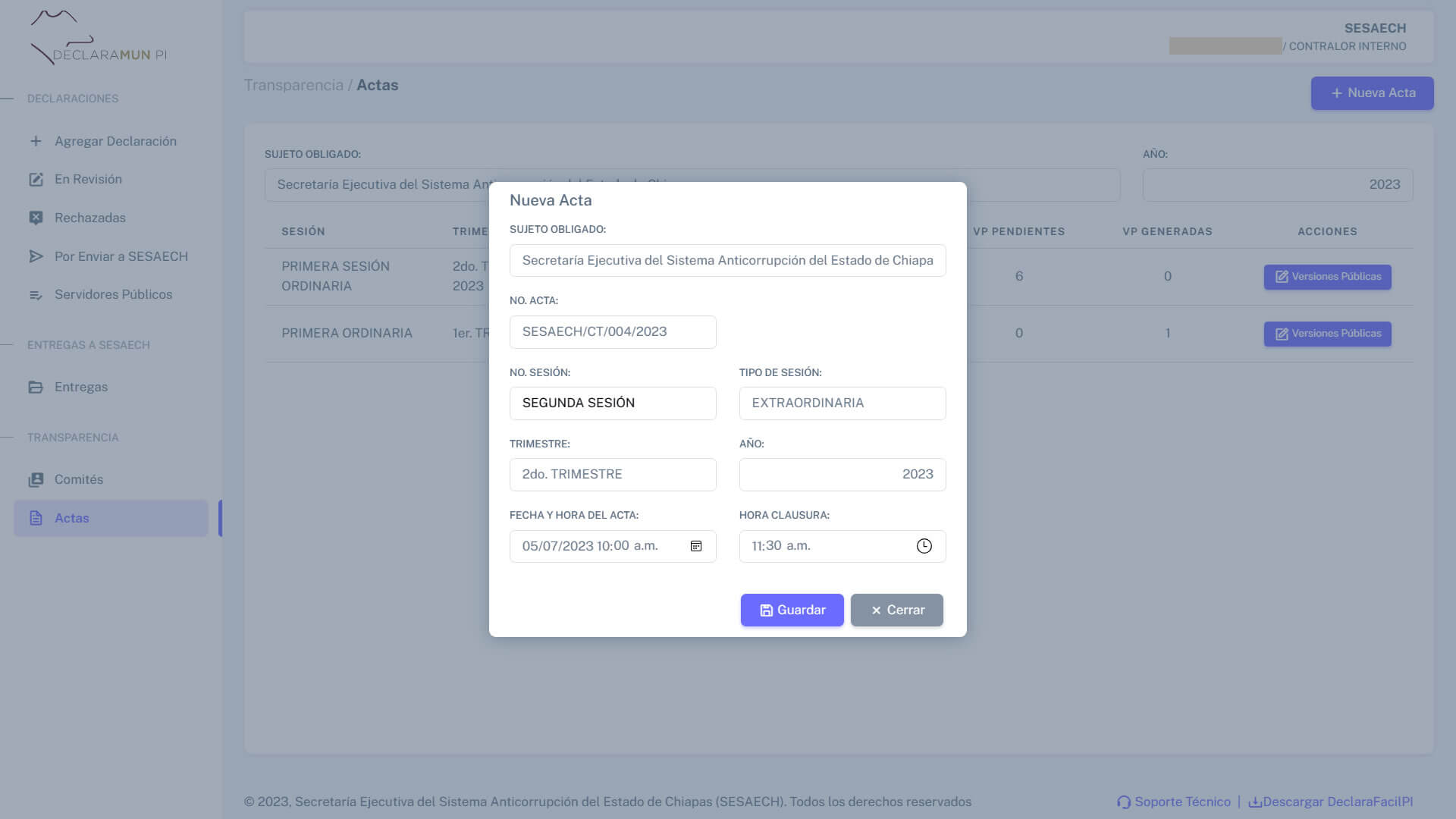1456x819 pixels.
Task: Click the send icon for Por Enviar a SESAECH
Action: click(36, 256)
